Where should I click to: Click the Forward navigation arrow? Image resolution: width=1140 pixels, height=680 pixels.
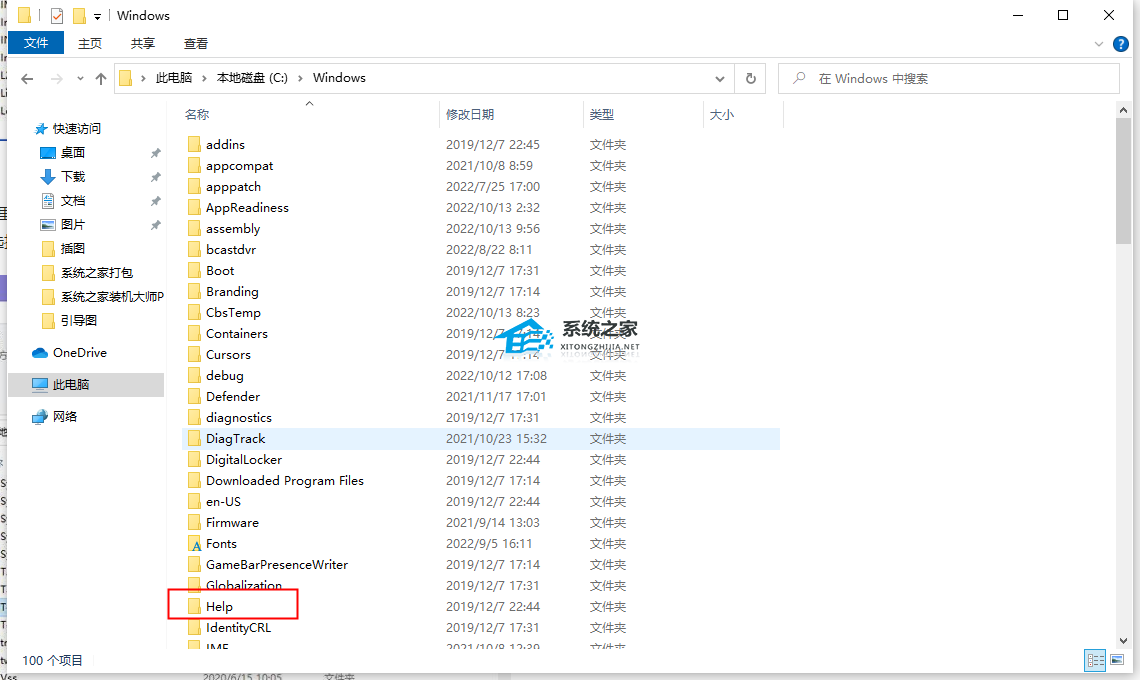coord(56,79)
